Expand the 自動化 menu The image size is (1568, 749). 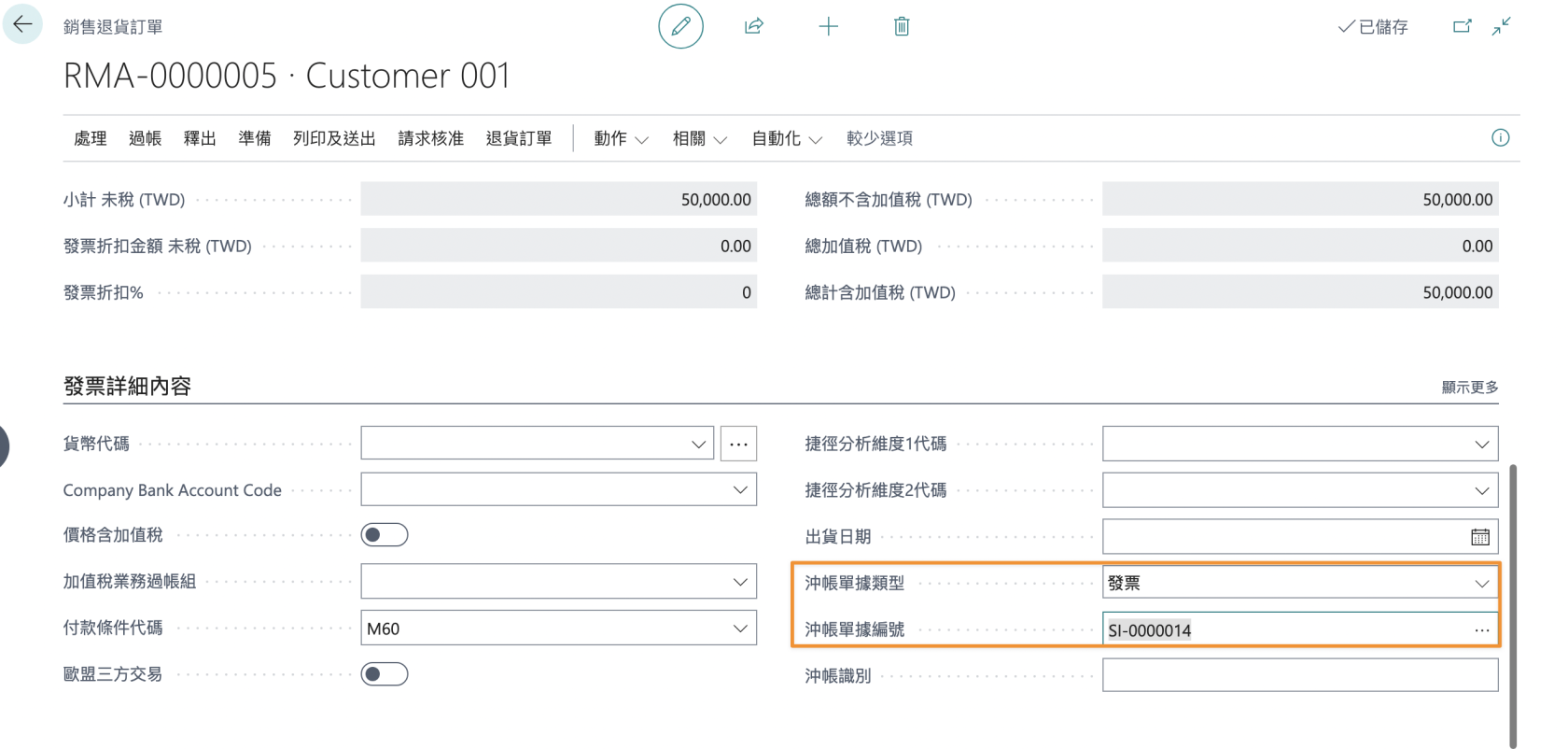click(787, 138)
